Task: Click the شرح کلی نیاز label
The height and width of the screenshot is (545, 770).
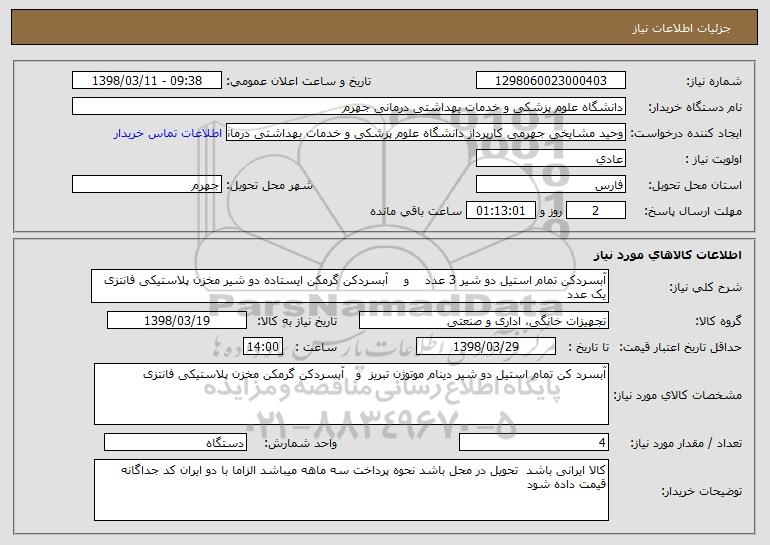Action: (x=706, y=287)
